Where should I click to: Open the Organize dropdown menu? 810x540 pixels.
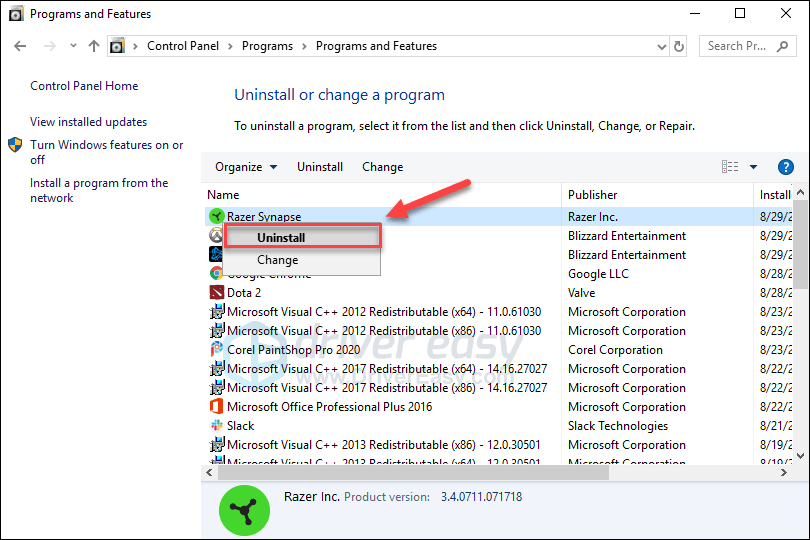pyautogui.click(x=246, y=167)
